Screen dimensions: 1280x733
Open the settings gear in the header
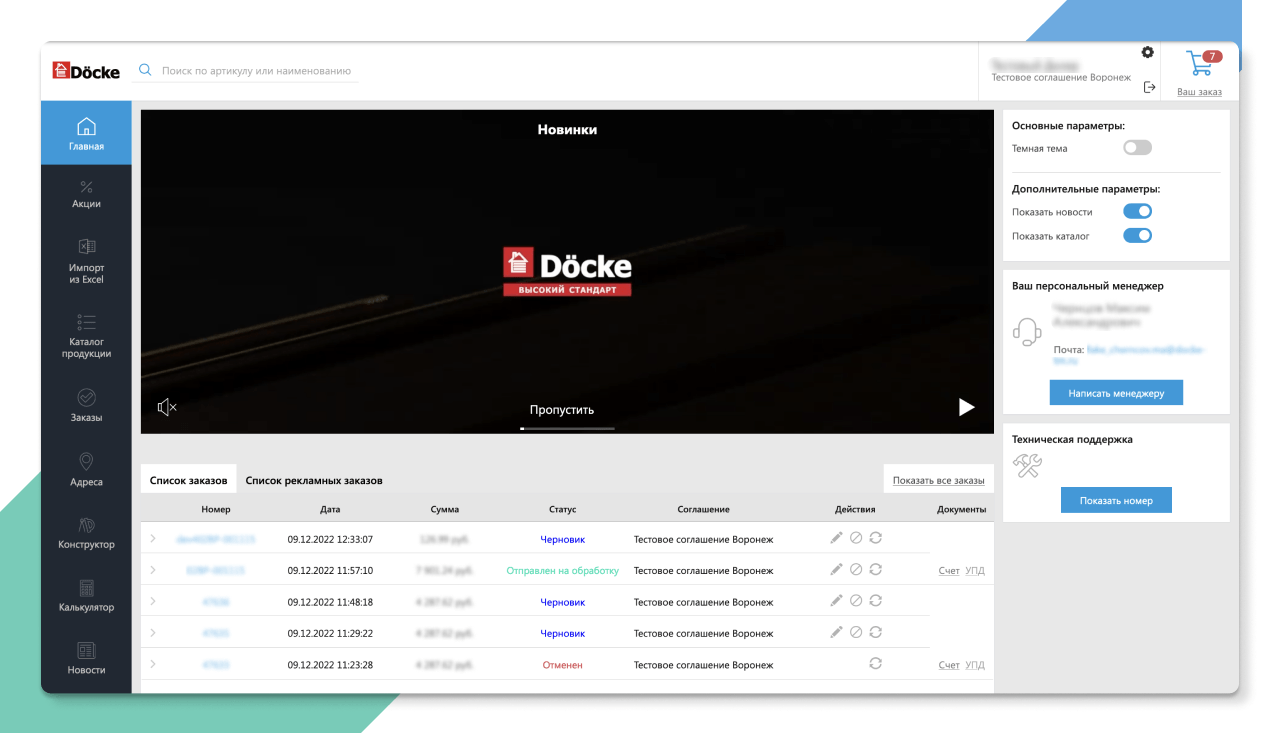pyautogui.click(x=1147, y=52)
